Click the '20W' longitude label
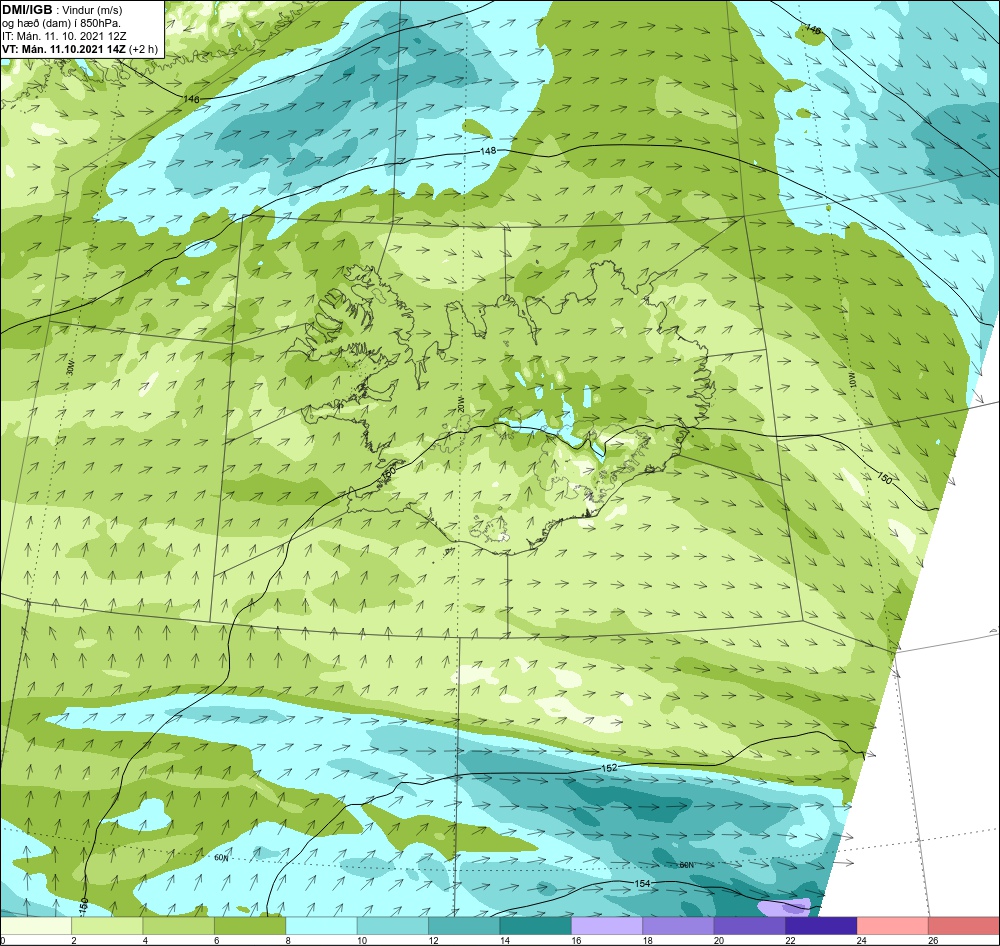1000x946 pixels. click(460, 404)
